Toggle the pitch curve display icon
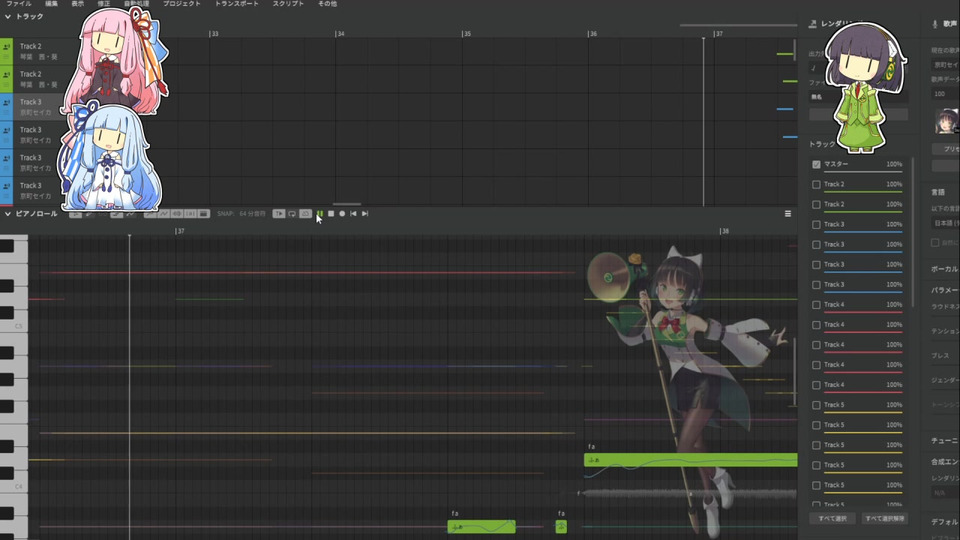 click(x=163, y=214)
